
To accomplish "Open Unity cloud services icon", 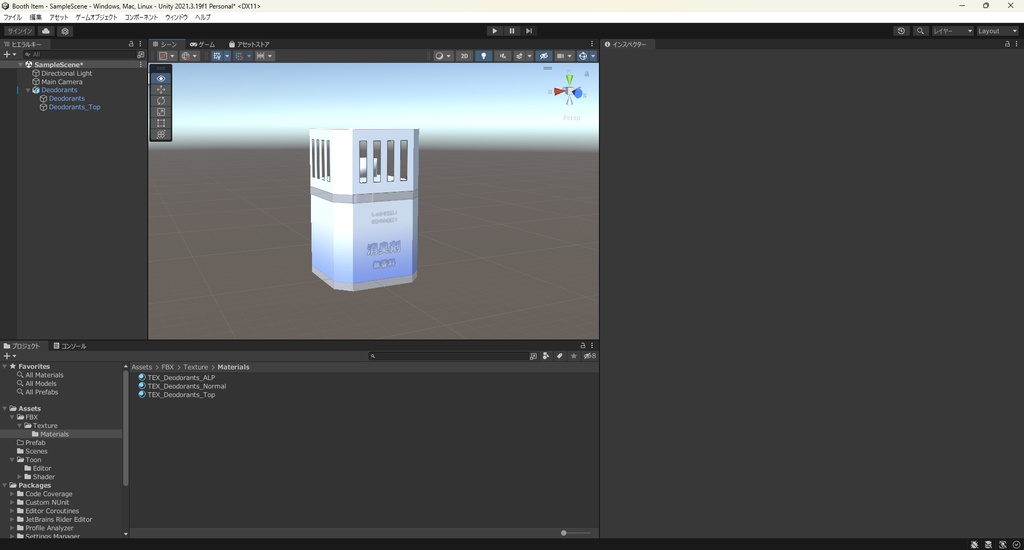I will (46, 31).
